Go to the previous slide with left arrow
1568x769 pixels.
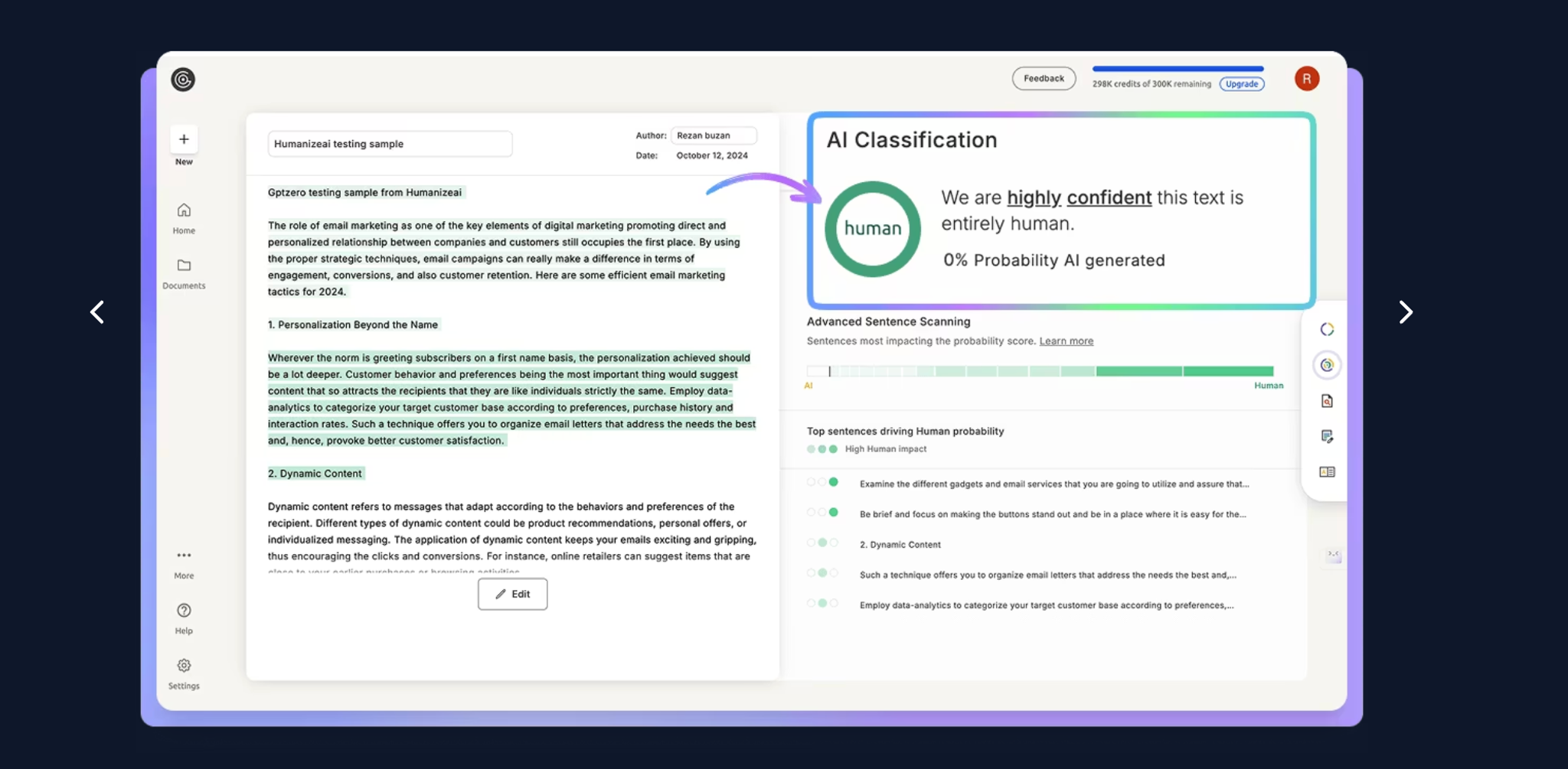(97, 312)
